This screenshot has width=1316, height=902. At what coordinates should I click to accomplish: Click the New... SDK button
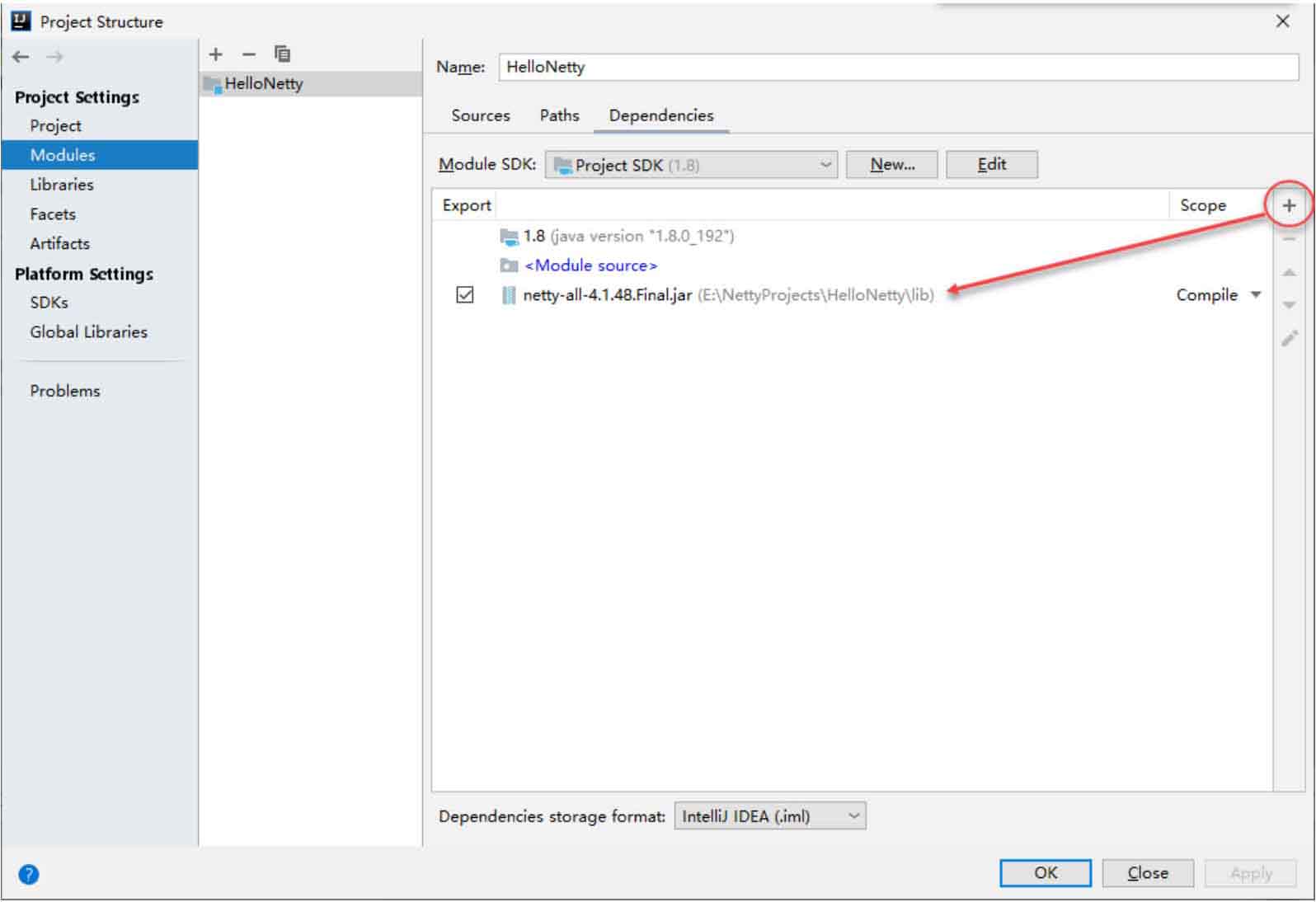[891, 165]
